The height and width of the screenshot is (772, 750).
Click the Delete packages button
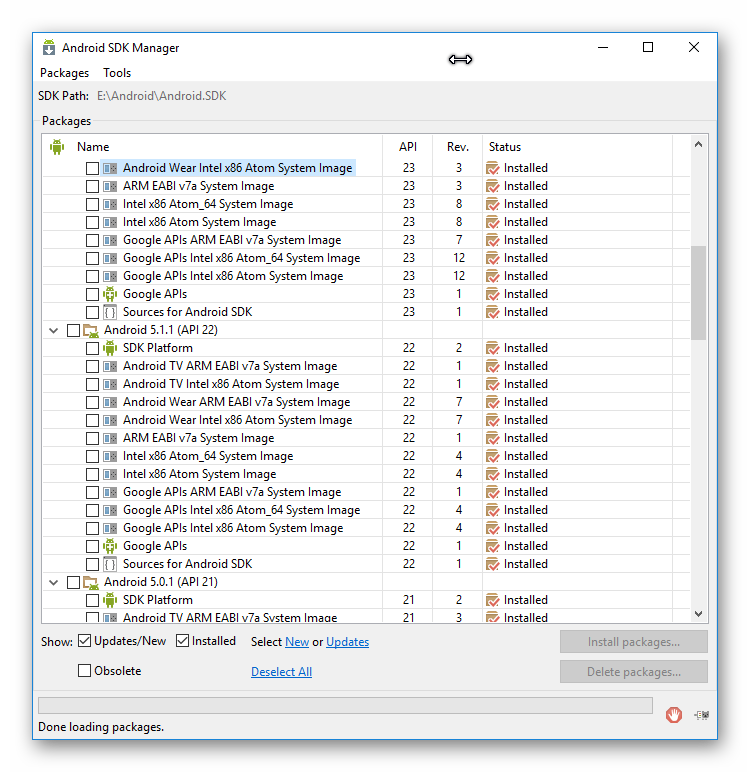tap(633, 672)
